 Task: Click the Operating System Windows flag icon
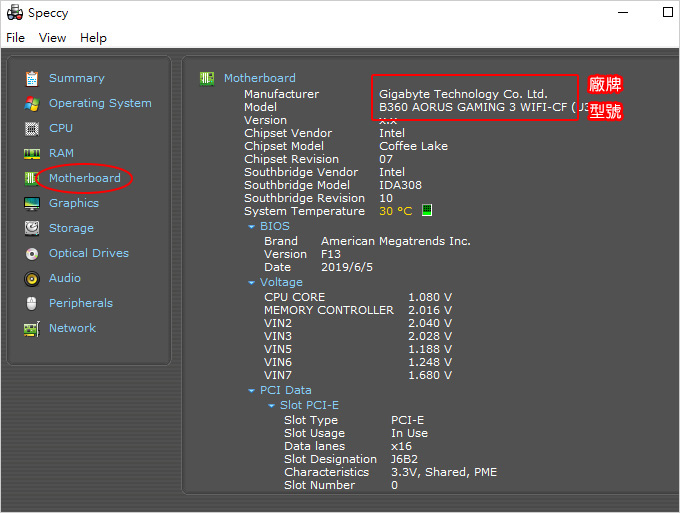click(32, 104)
